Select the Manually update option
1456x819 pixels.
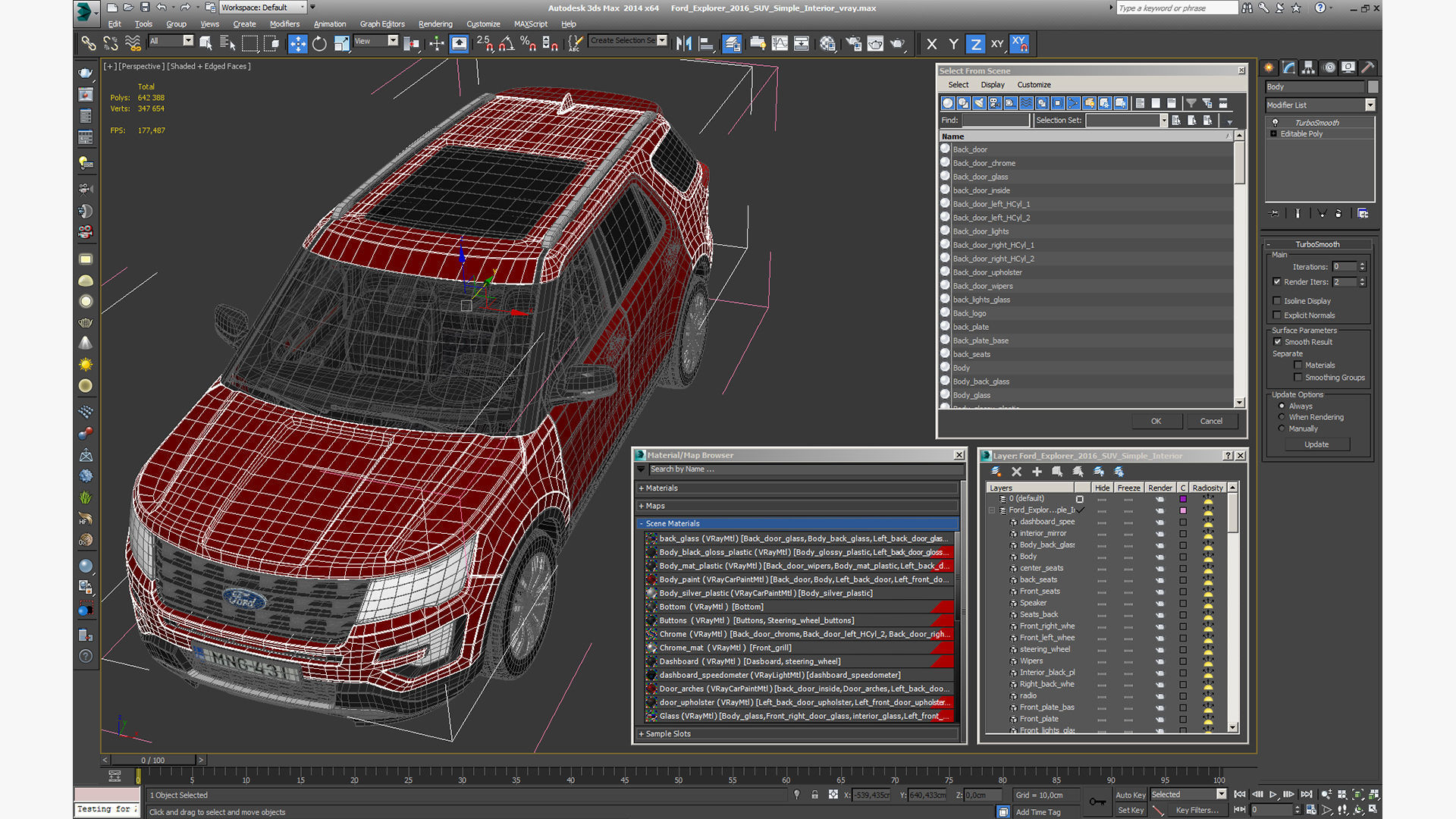click(x=1282, y=428)
